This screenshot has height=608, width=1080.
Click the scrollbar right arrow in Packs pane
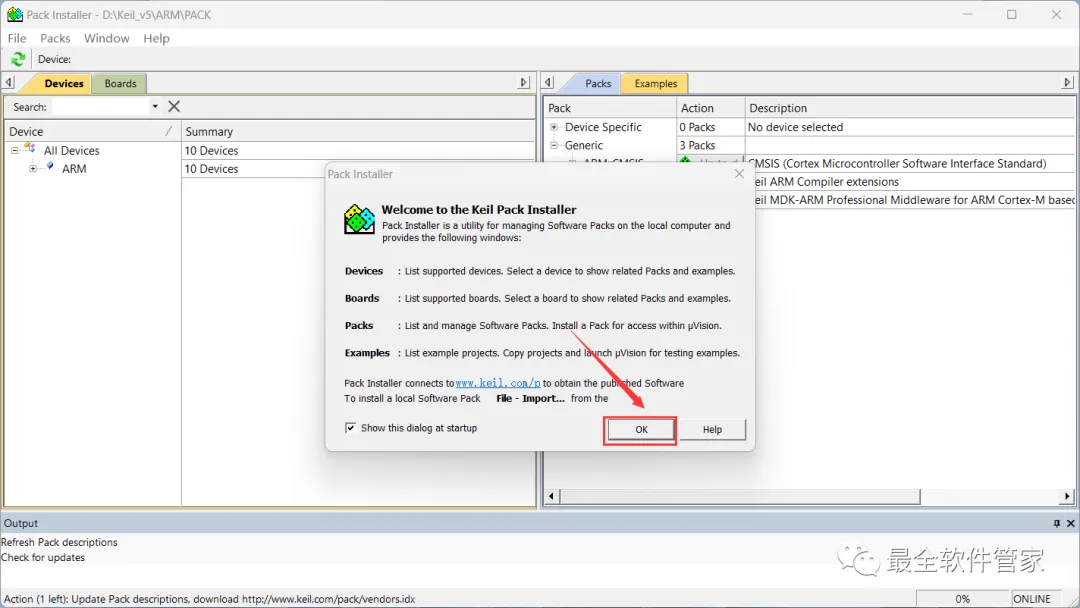pos(1067,496)
